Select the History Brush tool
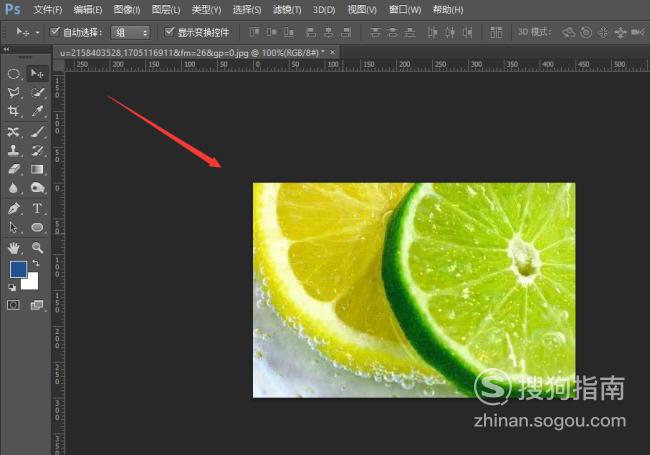The image size is (650, 455). 37,150
